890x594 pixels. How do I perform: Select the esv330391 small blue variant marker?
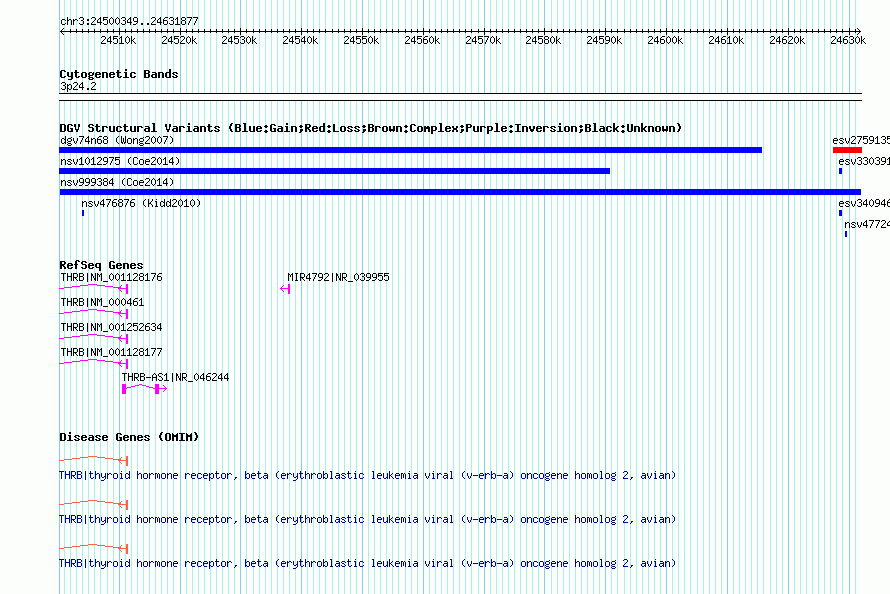tap(840, 171)
